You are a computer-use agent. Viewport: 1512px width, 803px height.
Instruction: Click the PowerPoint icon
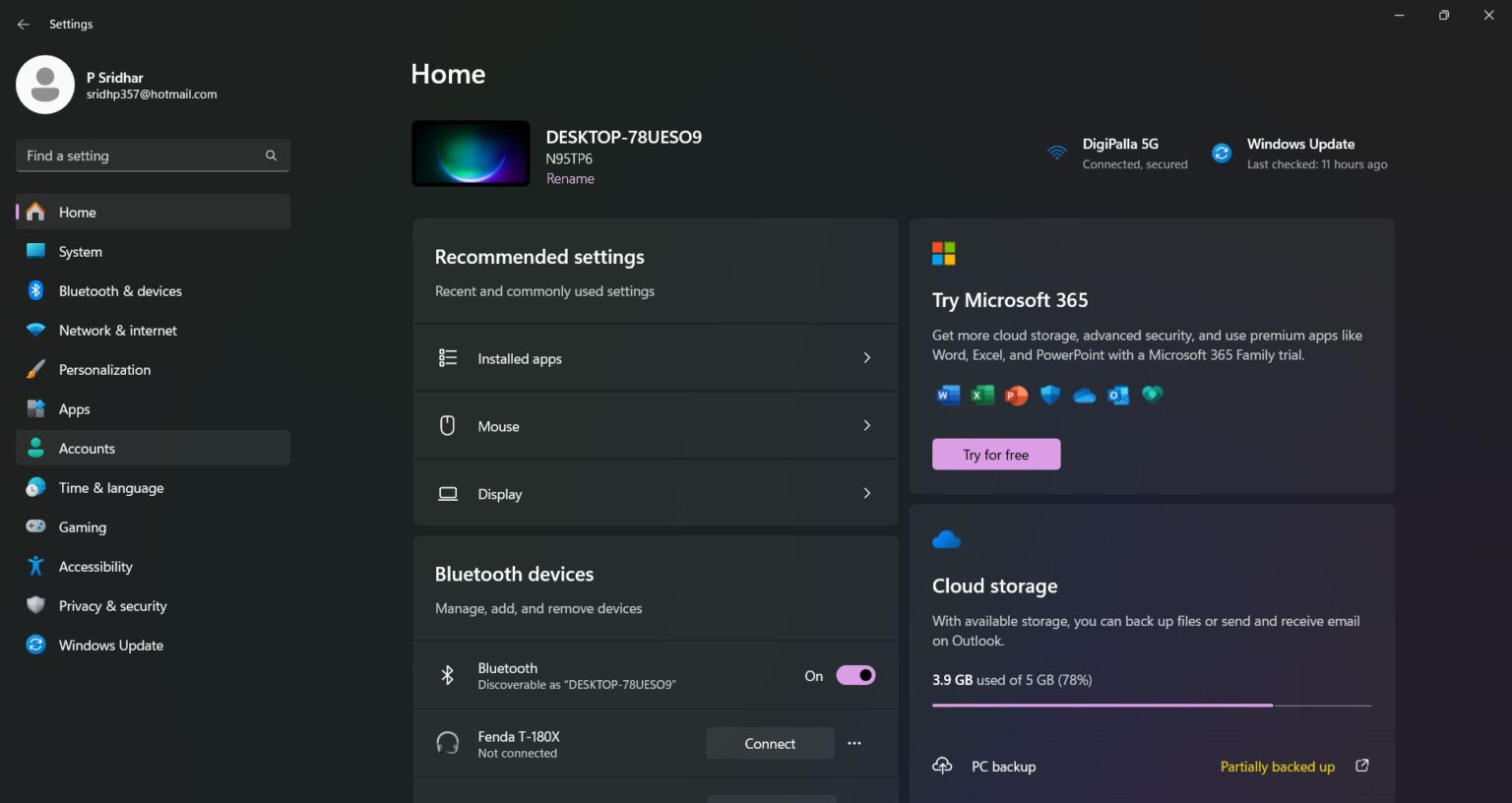[1015, 395]
